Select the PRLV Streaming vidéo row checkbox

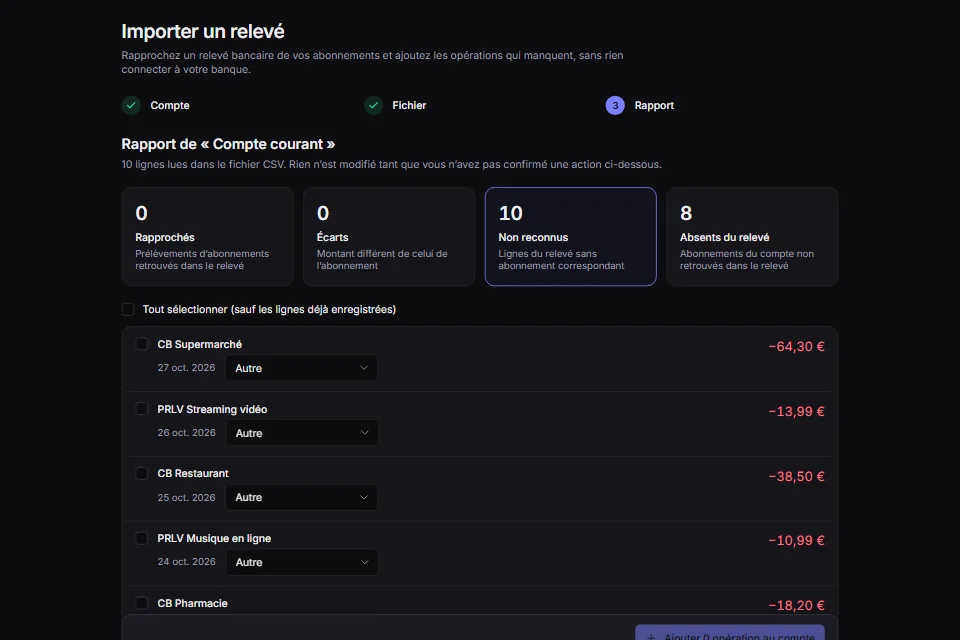click(141, 408)
